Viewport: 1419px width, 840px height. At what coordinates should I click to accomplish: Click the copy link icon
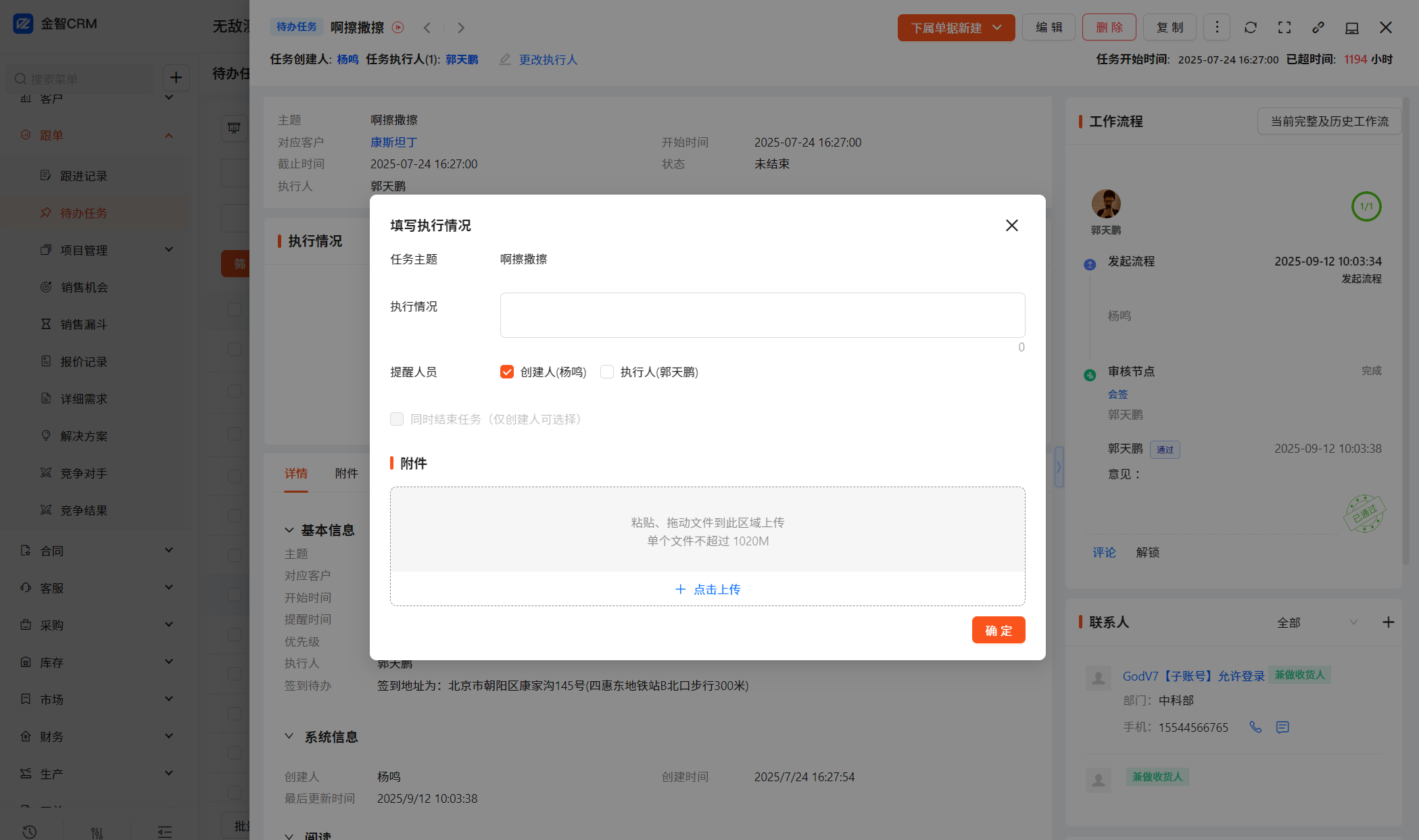[1318, 28]
